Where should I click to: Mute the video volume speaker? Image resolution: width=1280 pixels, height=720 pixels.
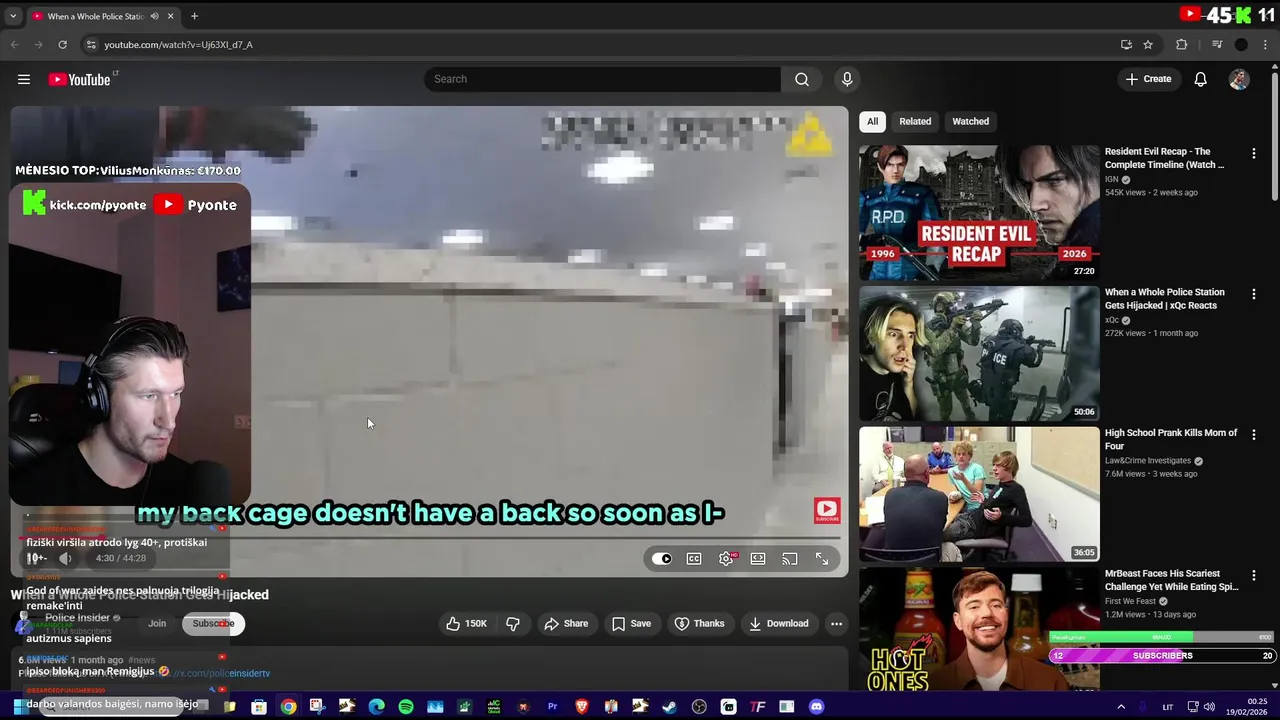point(65,558)
